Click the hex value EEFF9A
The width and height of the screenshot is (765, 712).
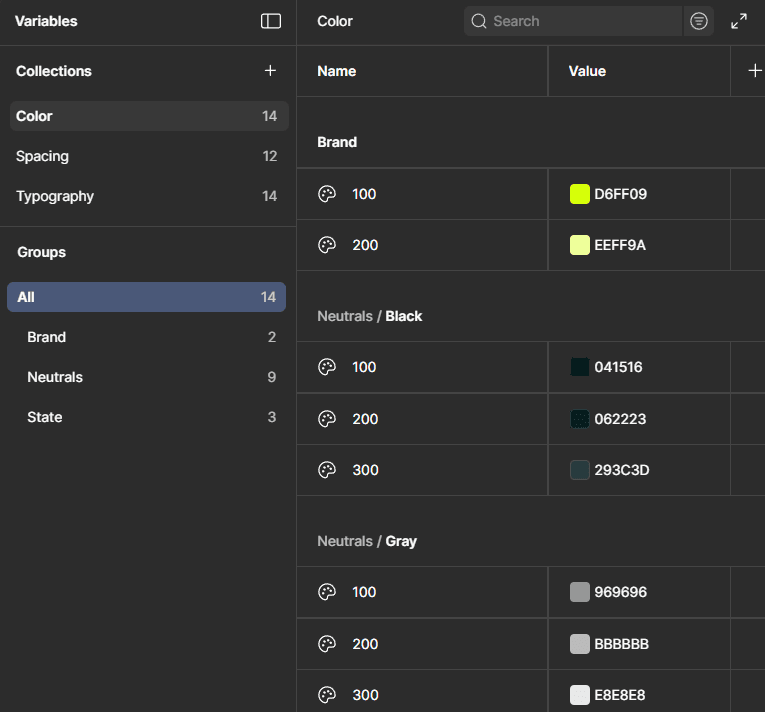pos(620,245)
